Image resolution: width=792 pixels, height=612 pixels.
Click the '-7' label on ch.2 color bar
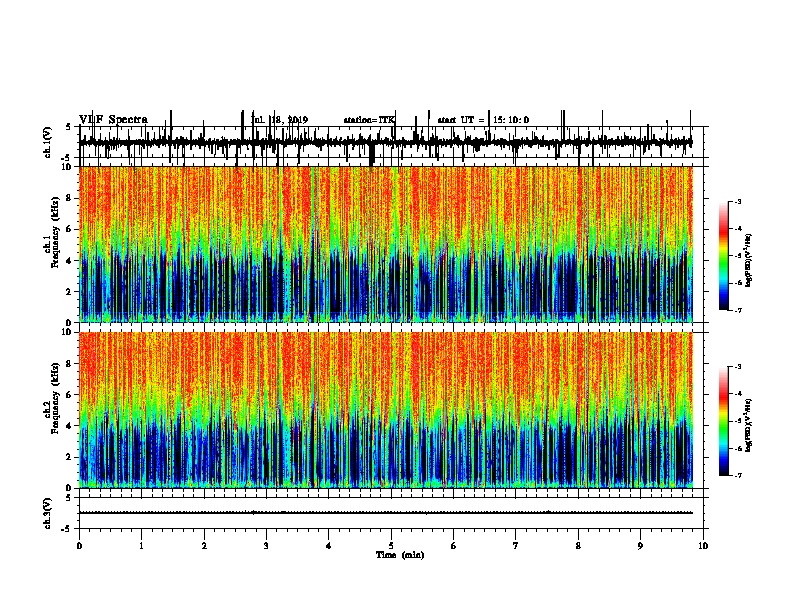(737, 475)
